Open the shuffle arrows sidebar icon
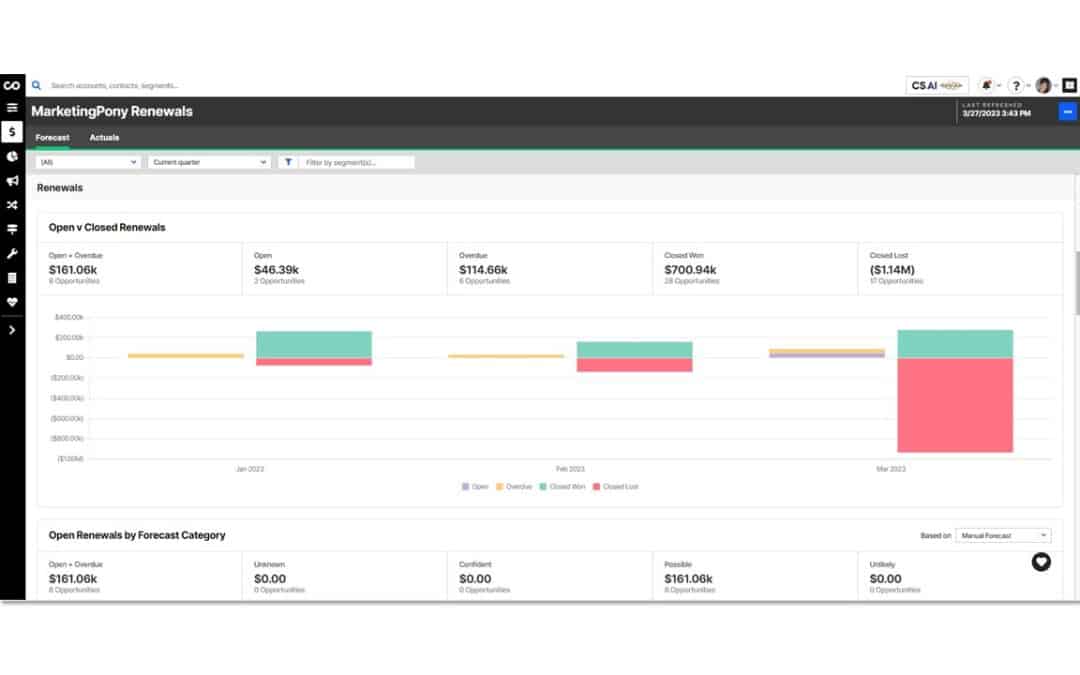The width and height of the screenshot is (1080, 675). point(12,205)
